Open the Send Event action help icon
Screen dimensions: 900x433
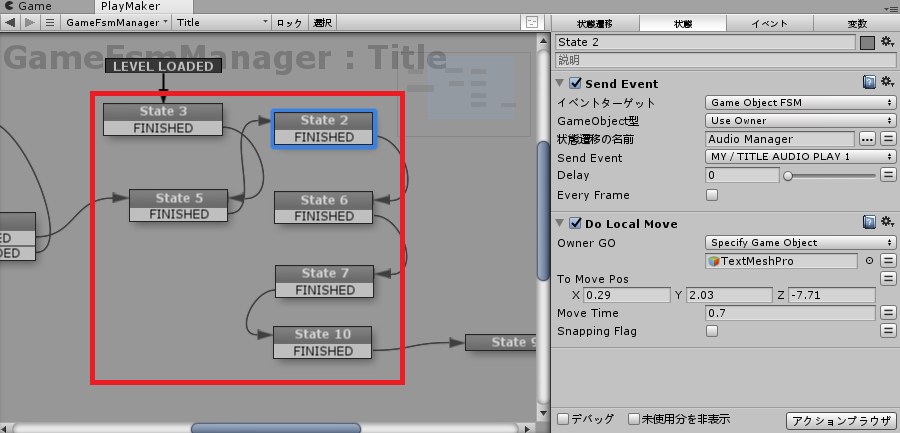869,83
